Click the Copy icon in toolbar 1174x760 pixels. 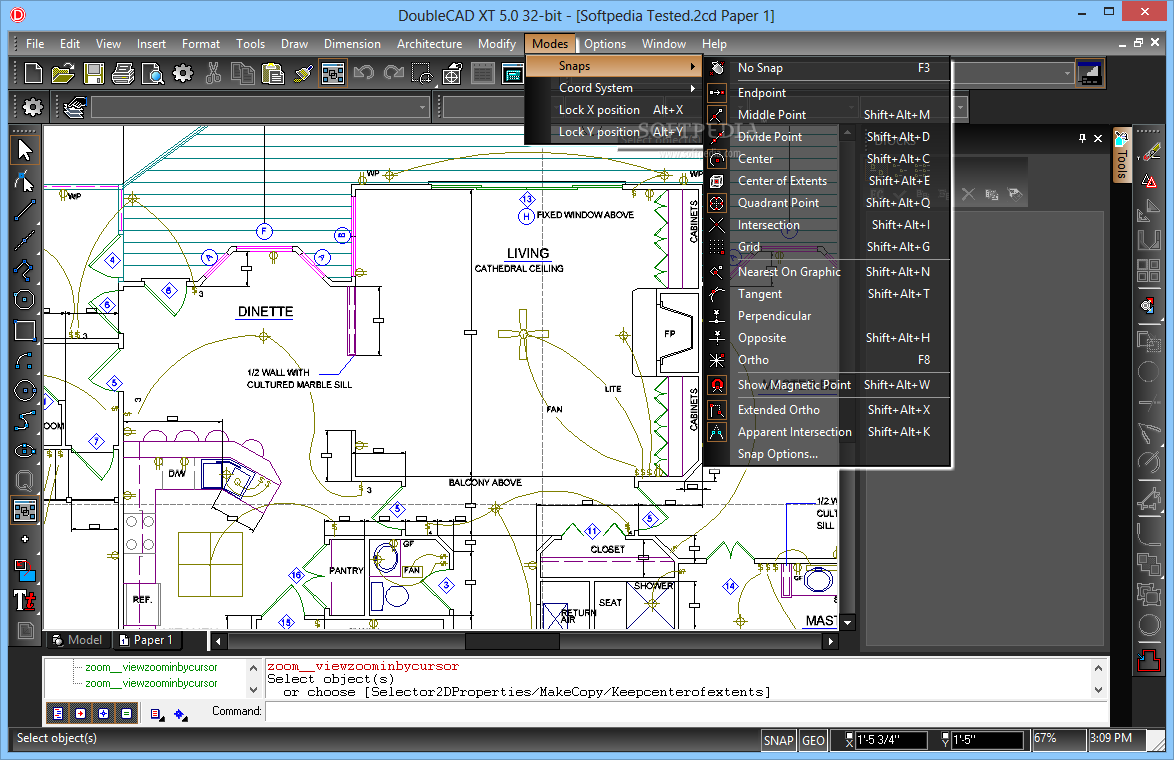pyautogui.click(x=243, y=73)
